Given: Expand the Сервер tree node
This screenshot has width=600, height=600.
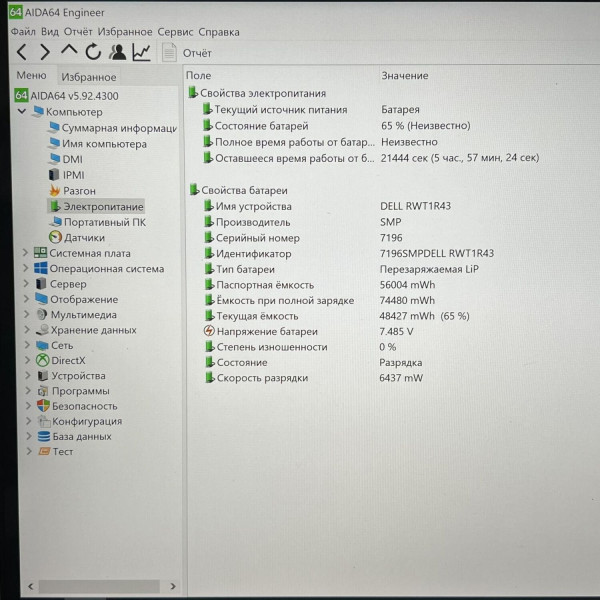Looking at the screenshot, I should pyautogui.click(x=26, y=284).
